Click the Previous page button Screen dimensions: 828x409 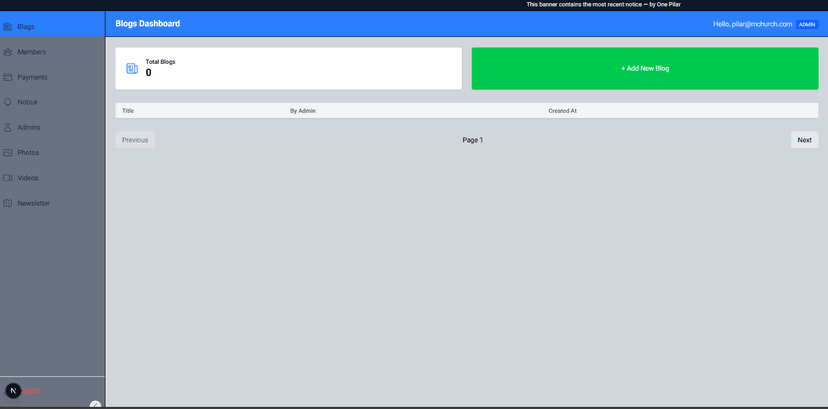click(135, 140)
